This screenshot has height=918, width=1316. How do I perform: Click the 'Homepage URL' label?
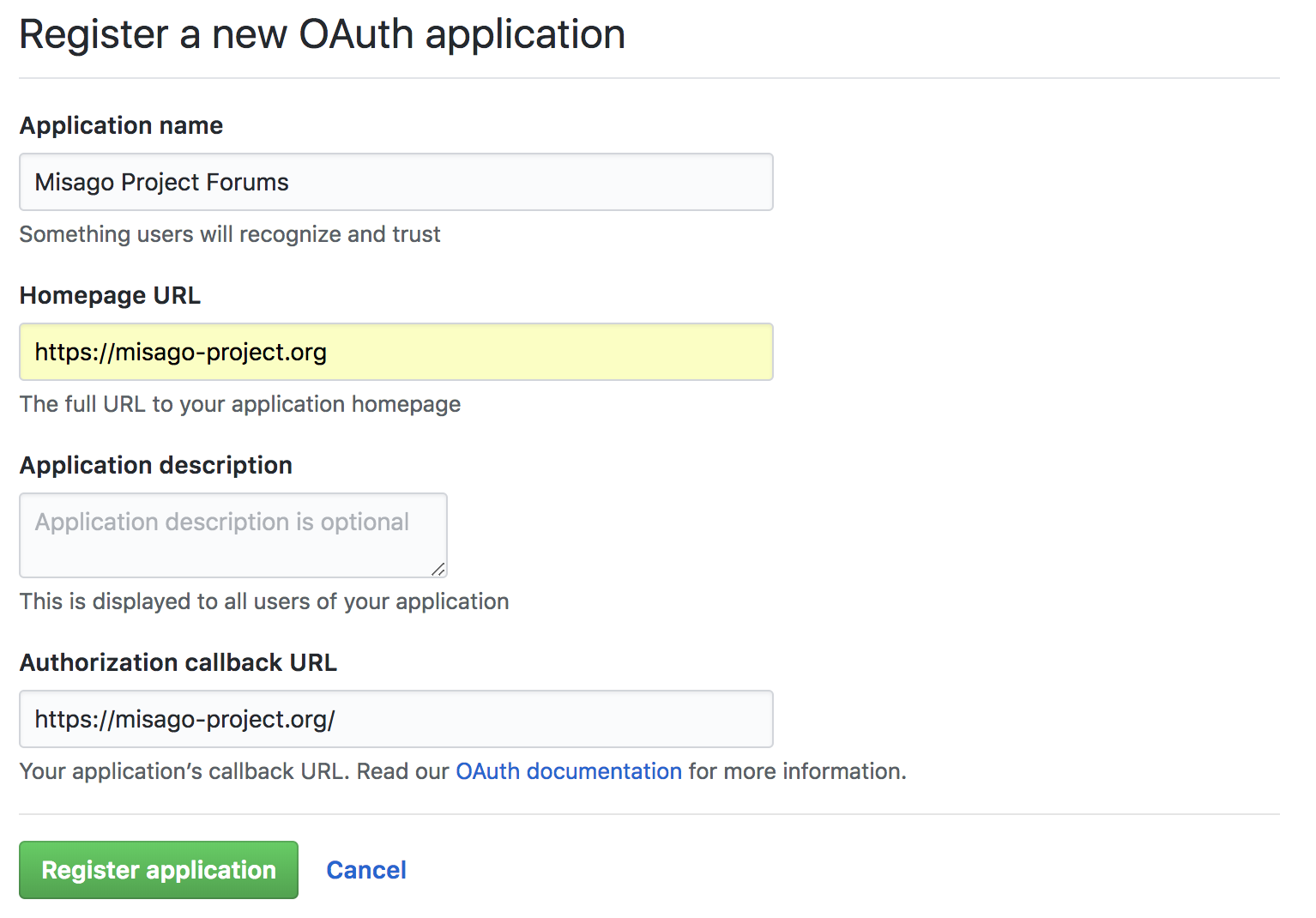pyautogui.click(x=111, y=295)
